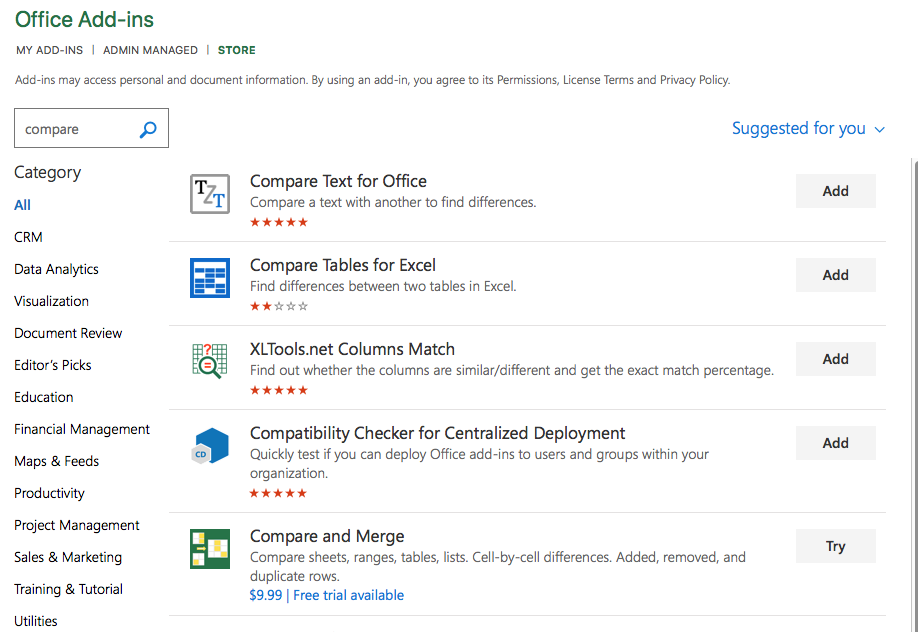Expand the Suggested for you sort dropdown

[x=808, y=128]
